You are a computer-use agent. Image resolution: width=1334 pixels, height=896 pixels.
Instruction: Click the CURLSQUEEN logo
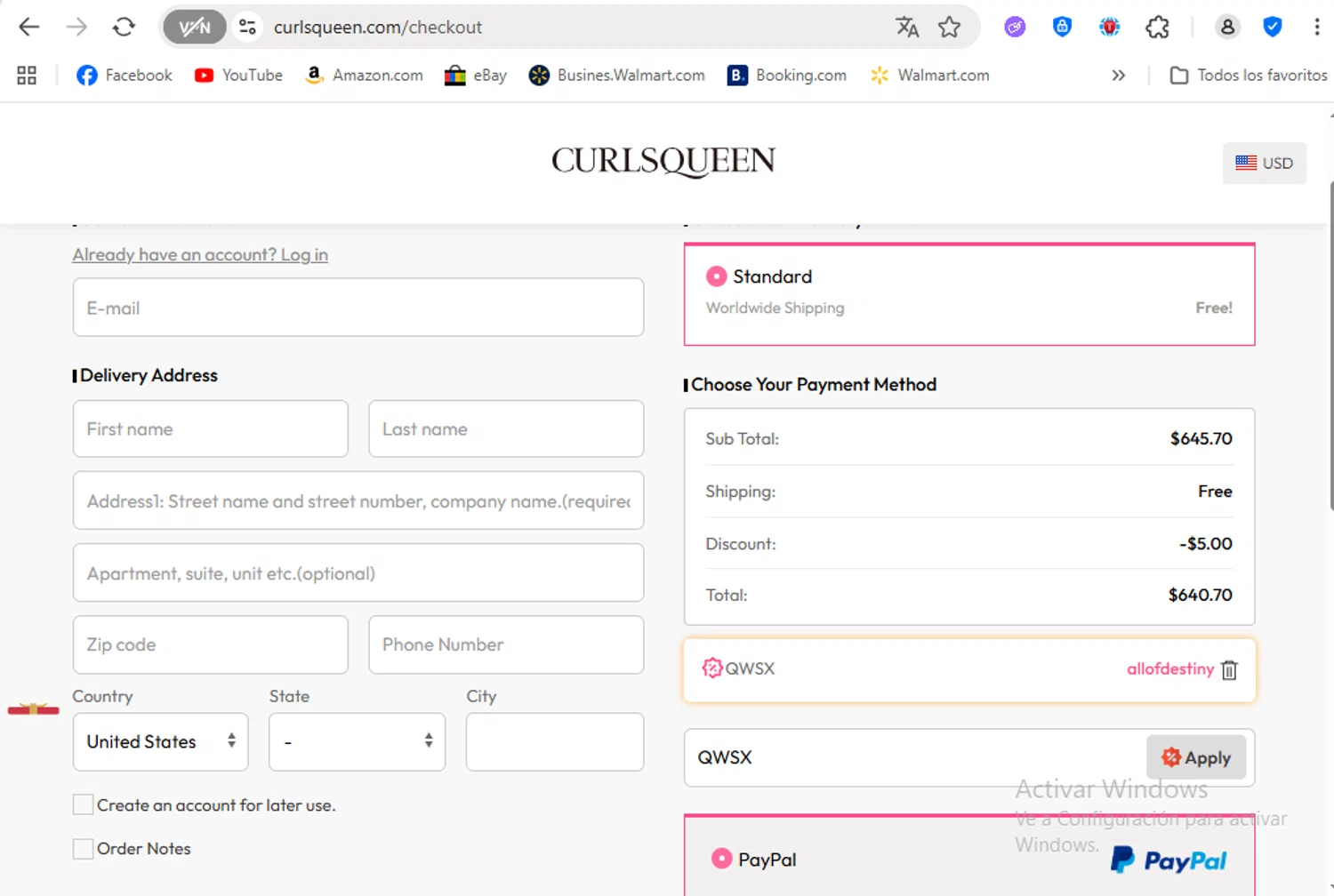pos(663,161)
